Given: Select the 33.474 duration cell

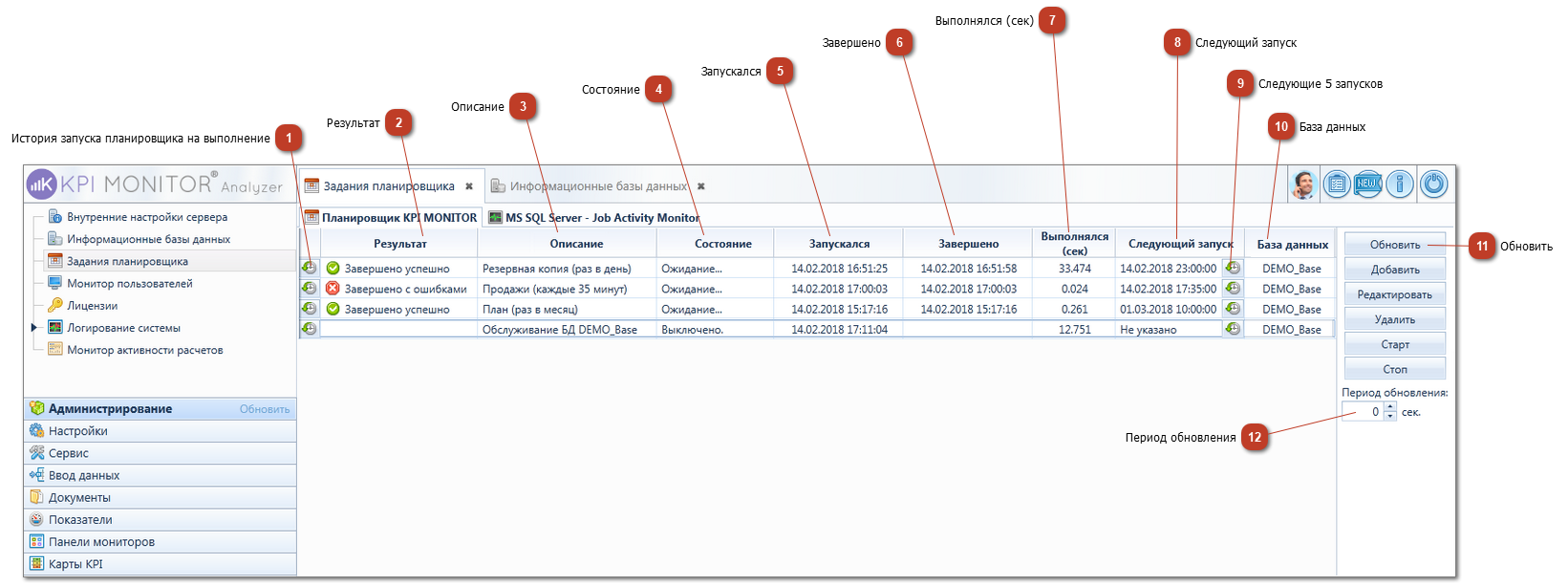Looking at the screenshot, I should [1074, 269].
